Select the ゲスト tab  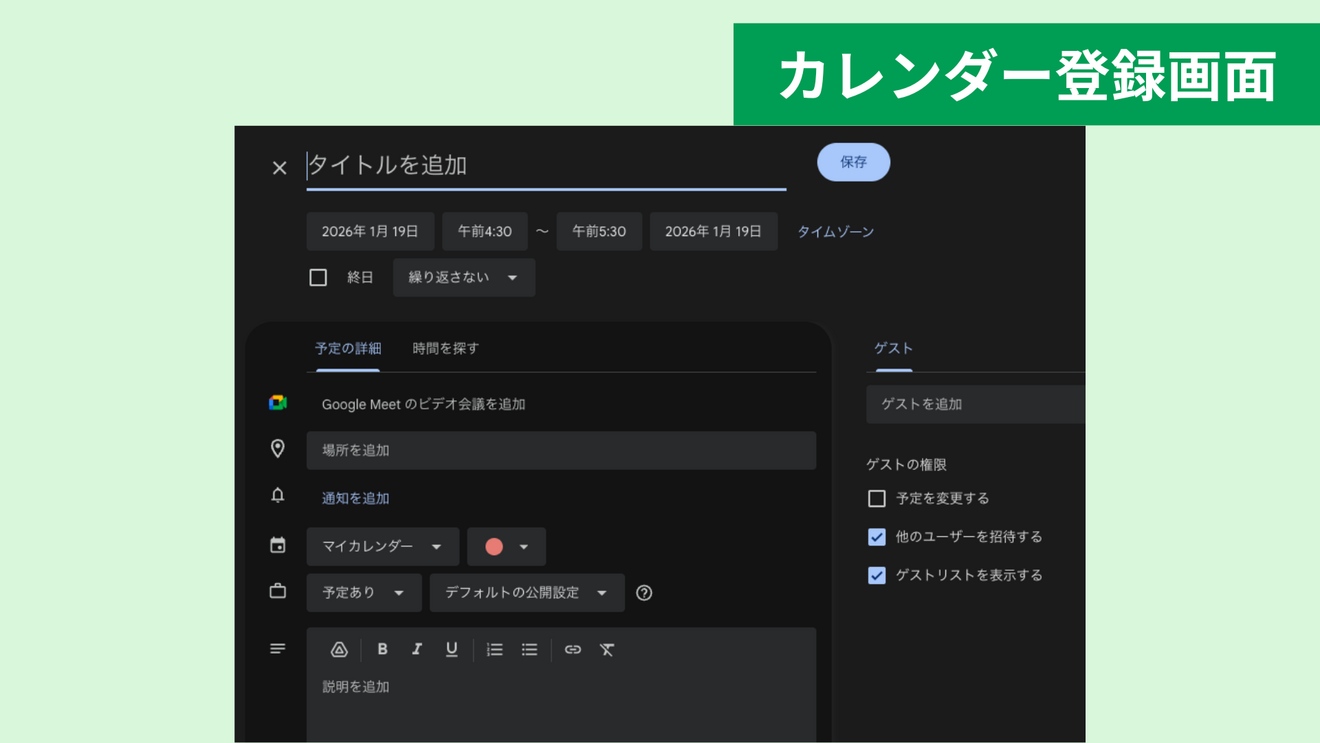tap(894, 348)
